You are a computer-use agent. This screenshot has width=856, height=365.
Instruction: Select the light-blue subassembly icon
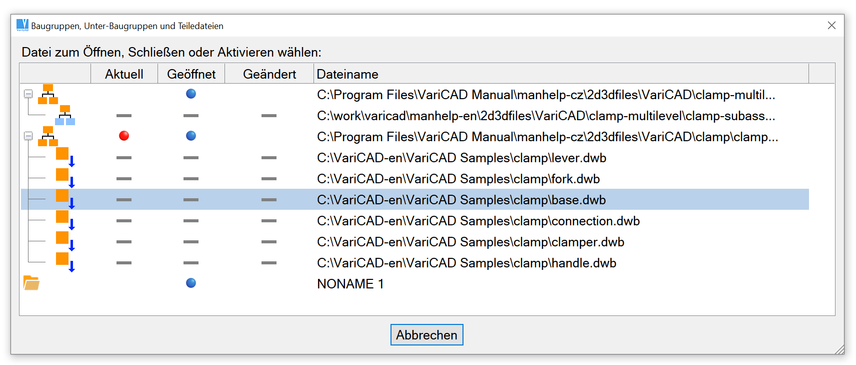tap(65, 115)
